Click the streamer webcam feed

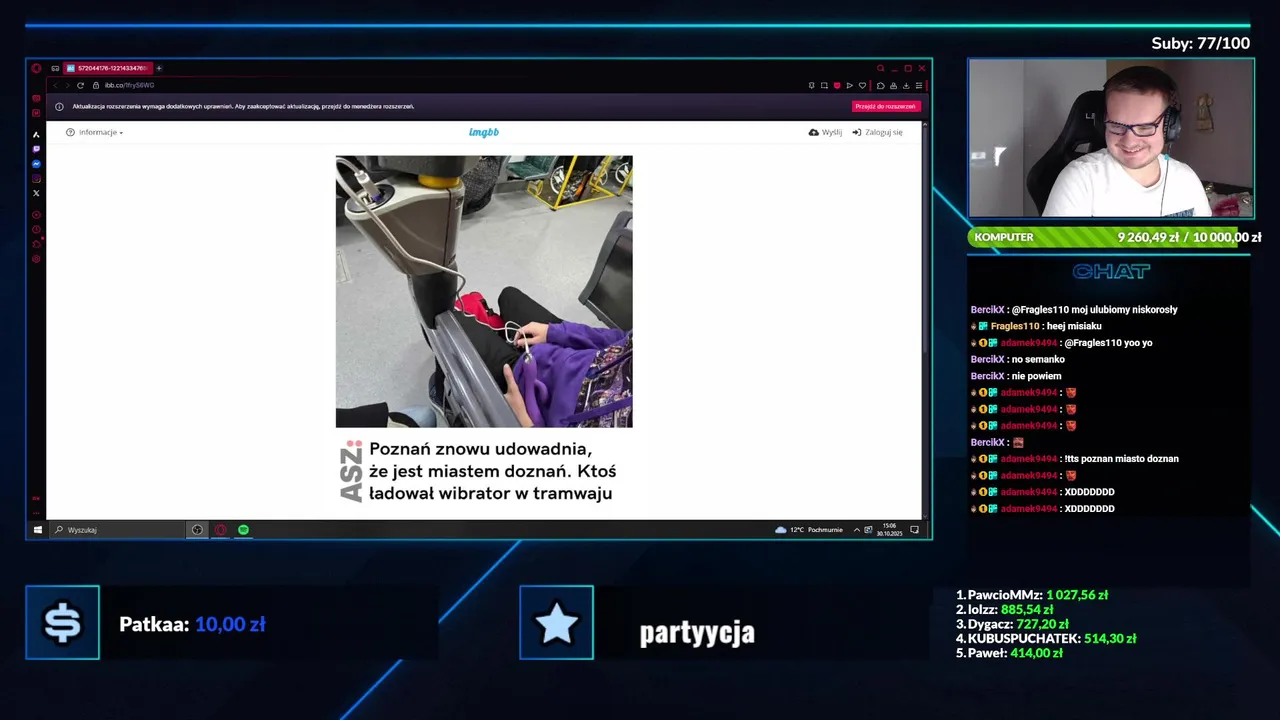click(x=1111, y=138)
